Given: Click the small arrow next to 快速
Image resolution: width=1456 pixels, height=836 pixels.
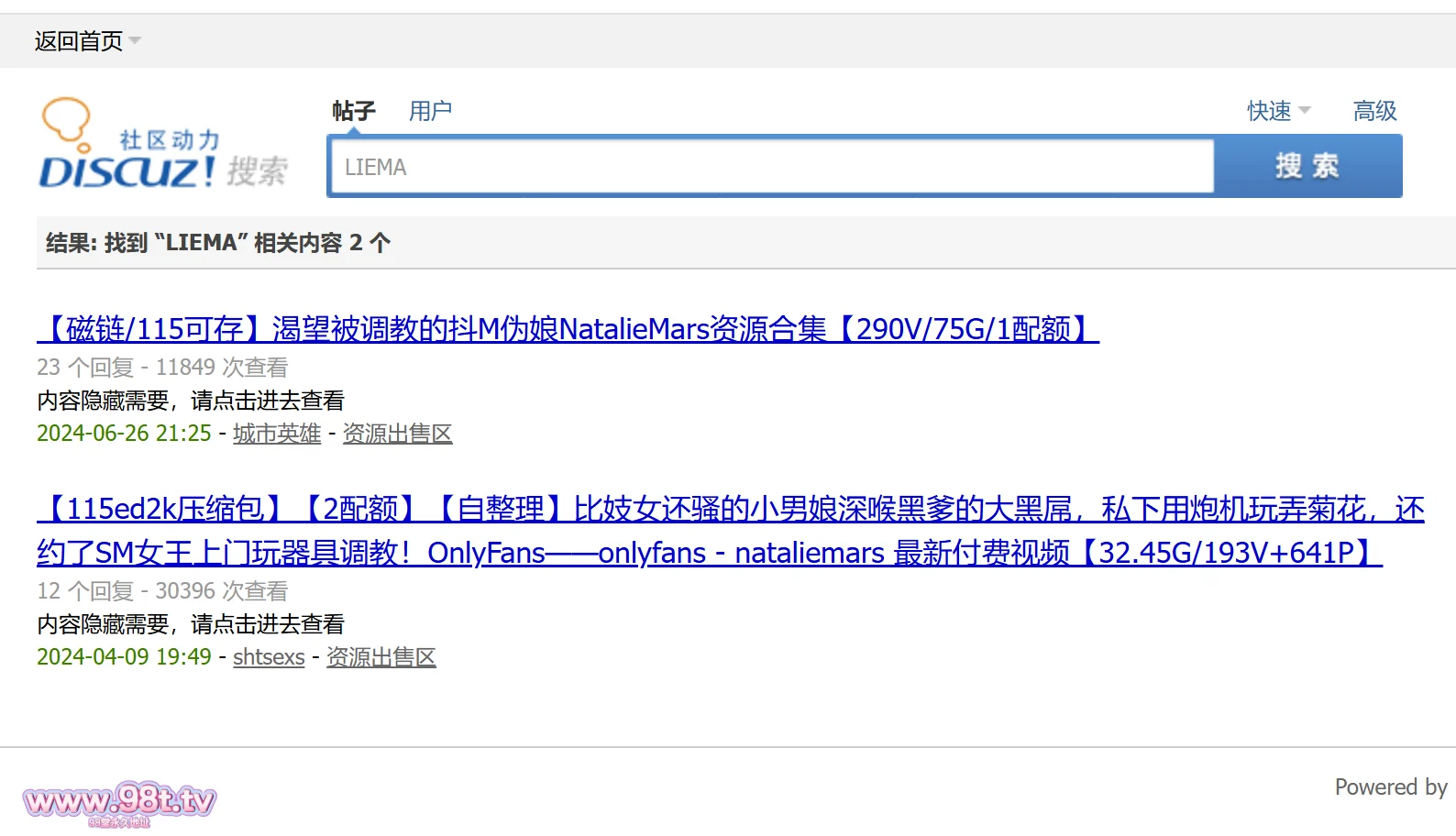Looking at the screenshot, I should pos(1305,111).
